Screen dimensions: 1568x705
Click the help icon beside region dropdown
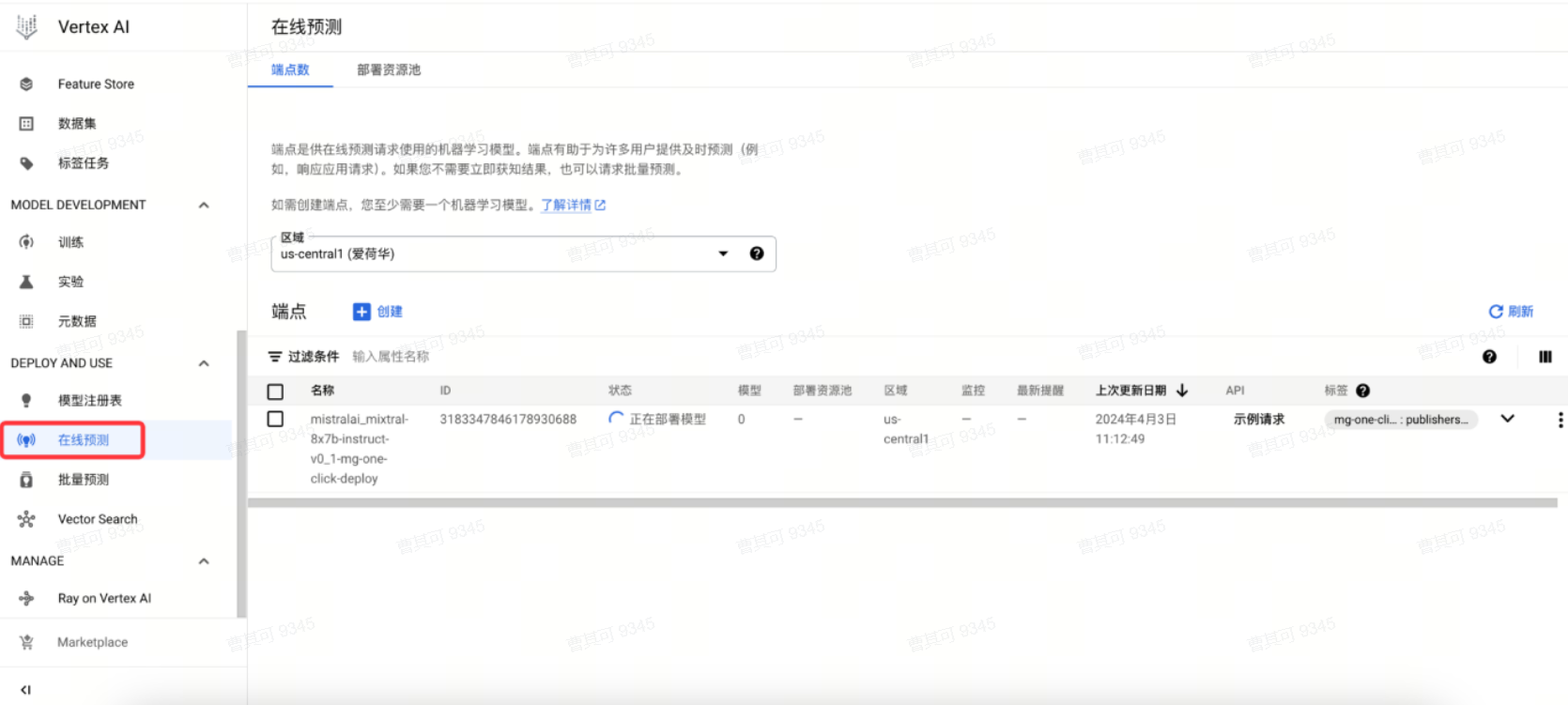(x=757, y=253)
